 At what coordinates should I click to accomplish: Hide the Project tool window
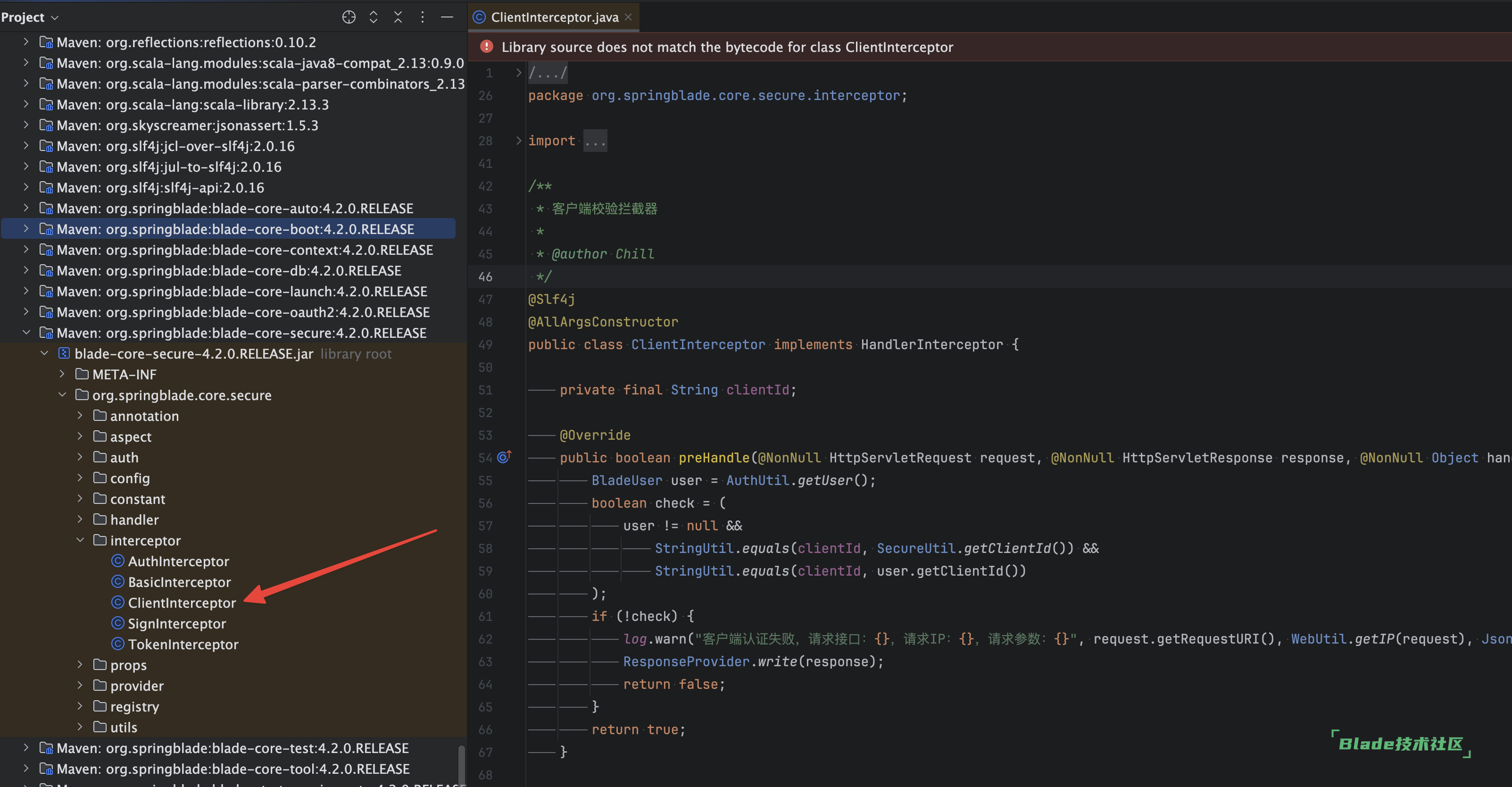click(447, 17)
